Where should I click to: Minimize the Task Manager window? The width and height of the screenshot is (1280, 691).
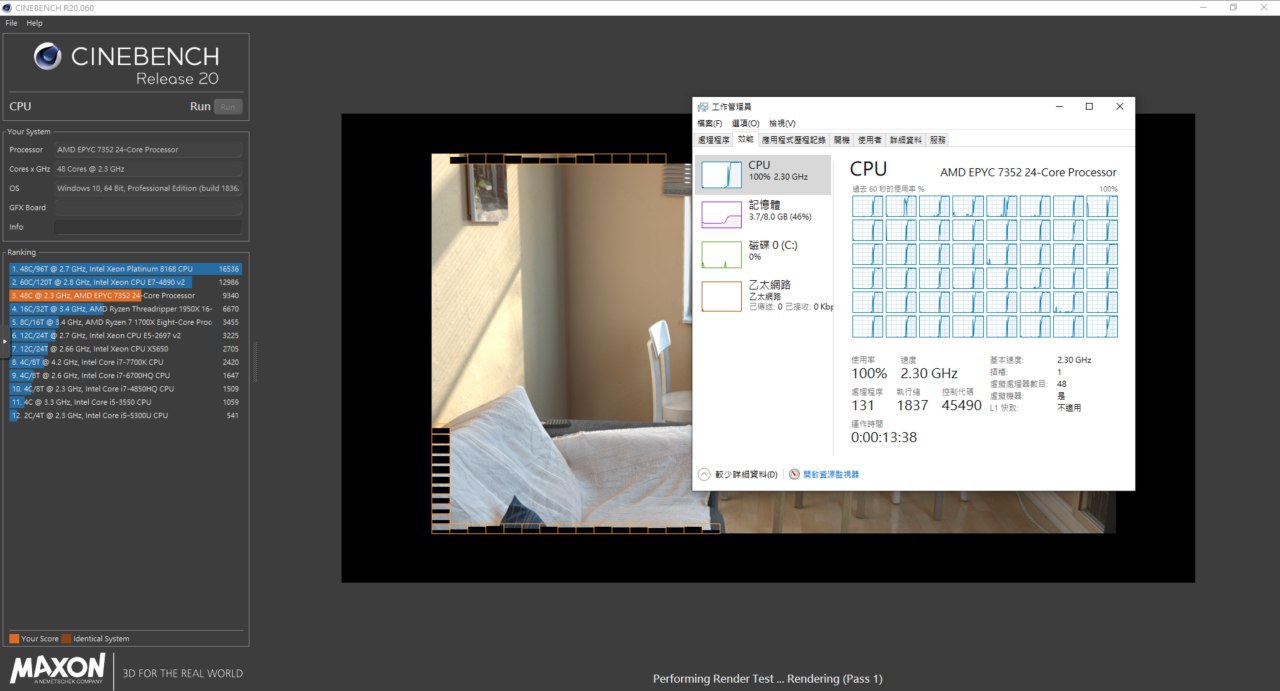1059,107
